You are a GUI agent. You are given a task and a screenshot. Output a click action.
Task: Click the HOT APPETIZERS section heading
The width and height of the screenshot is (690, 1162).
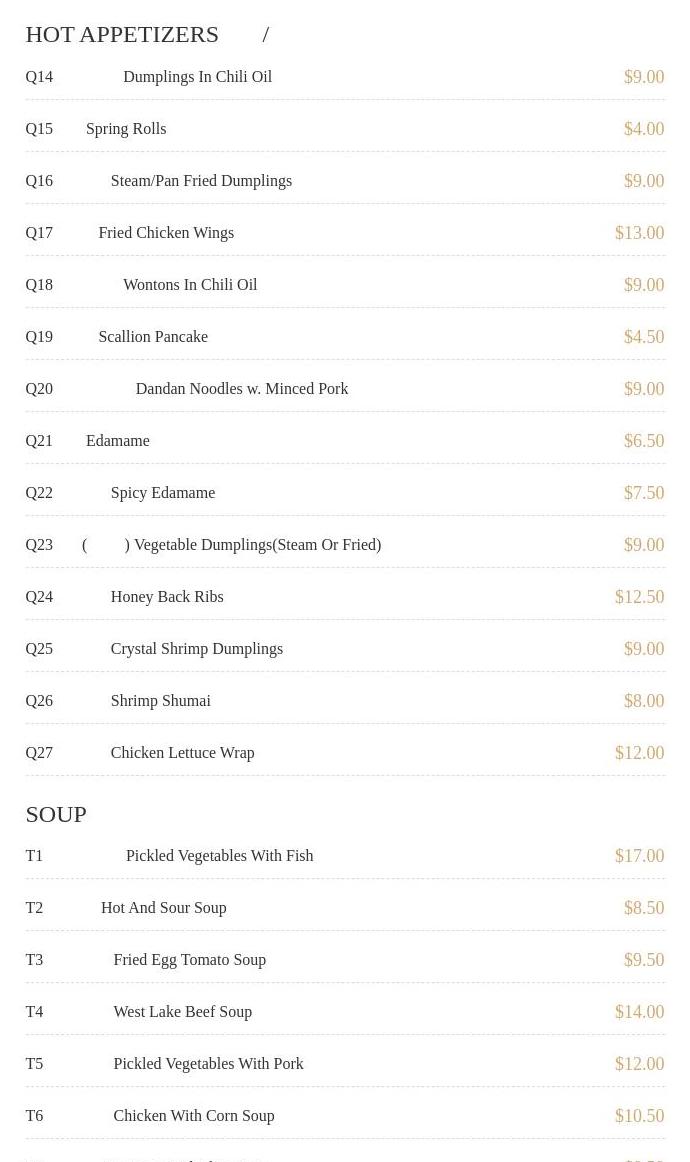tap(122, 34)
